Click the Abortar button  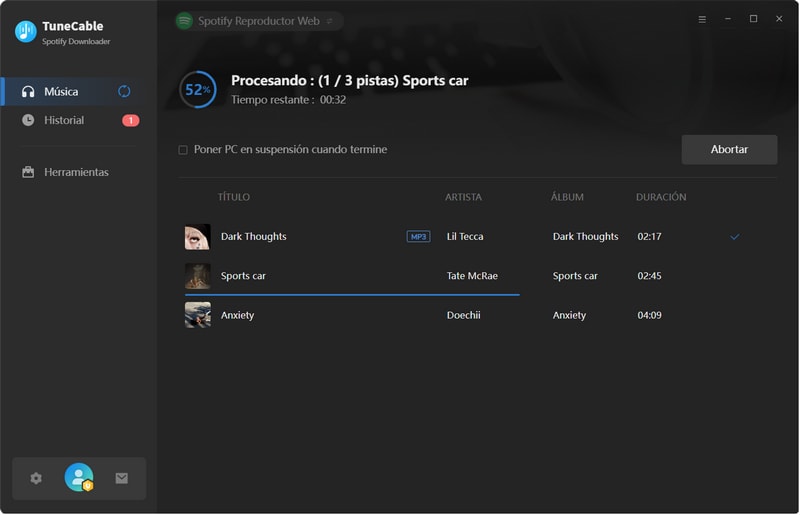point(729,150)
